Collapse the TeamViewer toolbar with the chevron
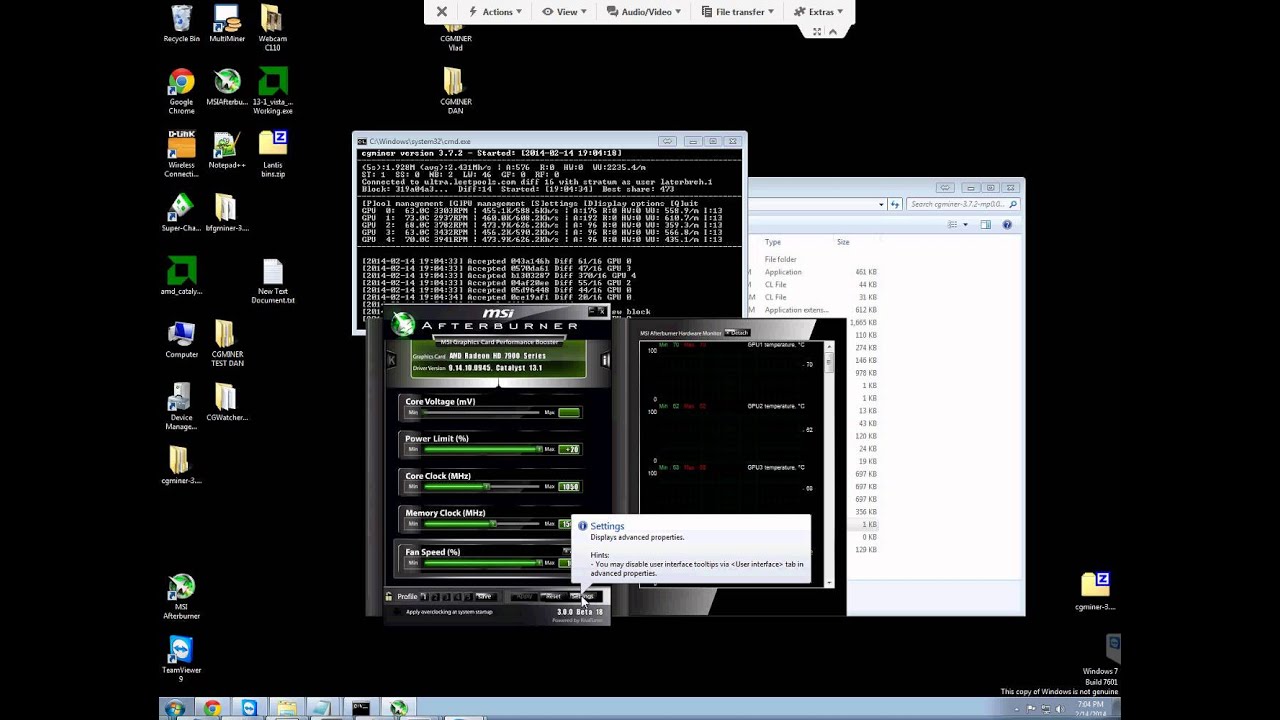The width and height of the screenshot is (1280, 720). 832,32
